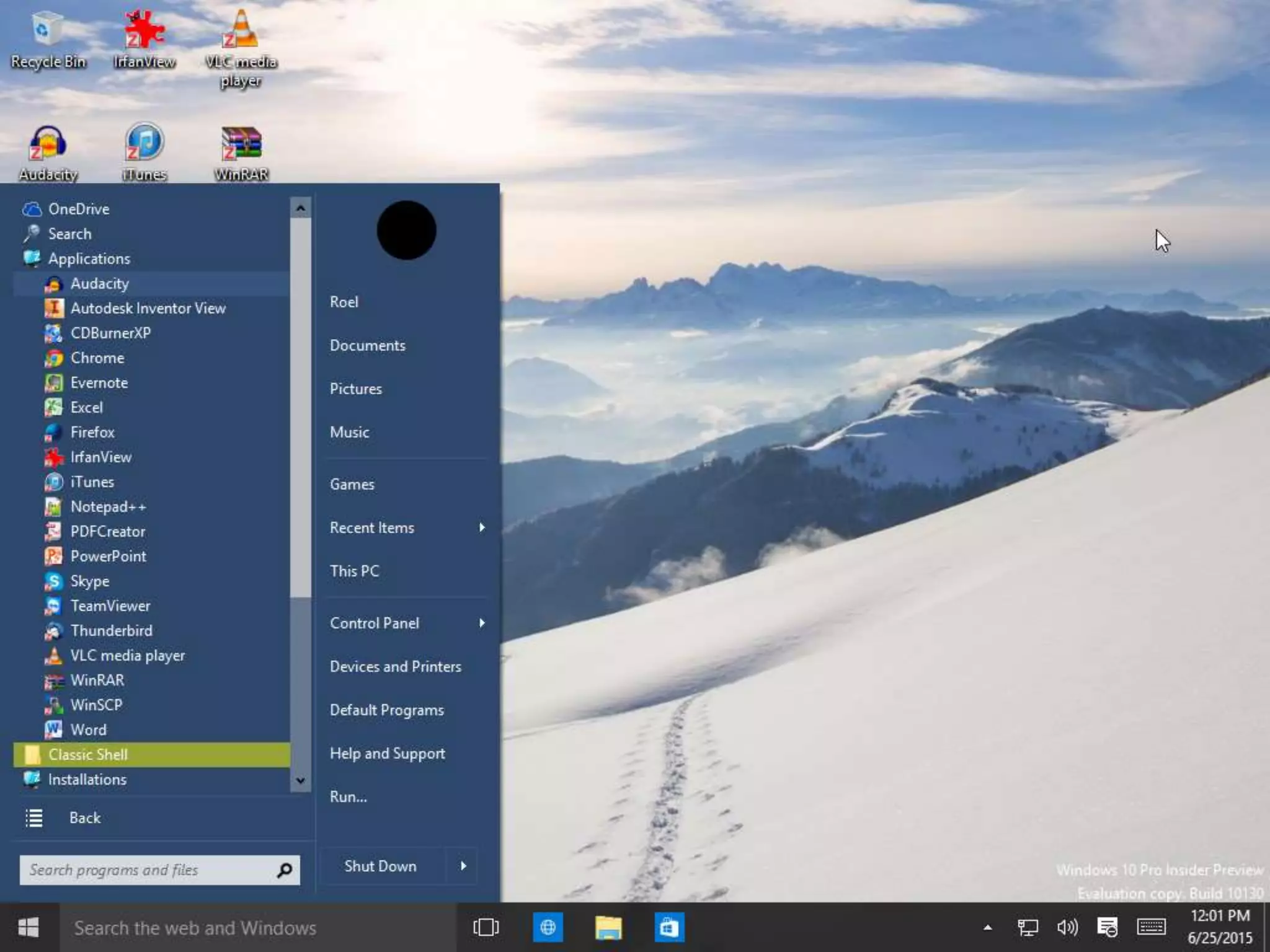The height and width of the screenshot is (952, 1270).
Task: Open the WinRAR desktop shortcut
Action: pyautogui.click(x=241, y=152)
